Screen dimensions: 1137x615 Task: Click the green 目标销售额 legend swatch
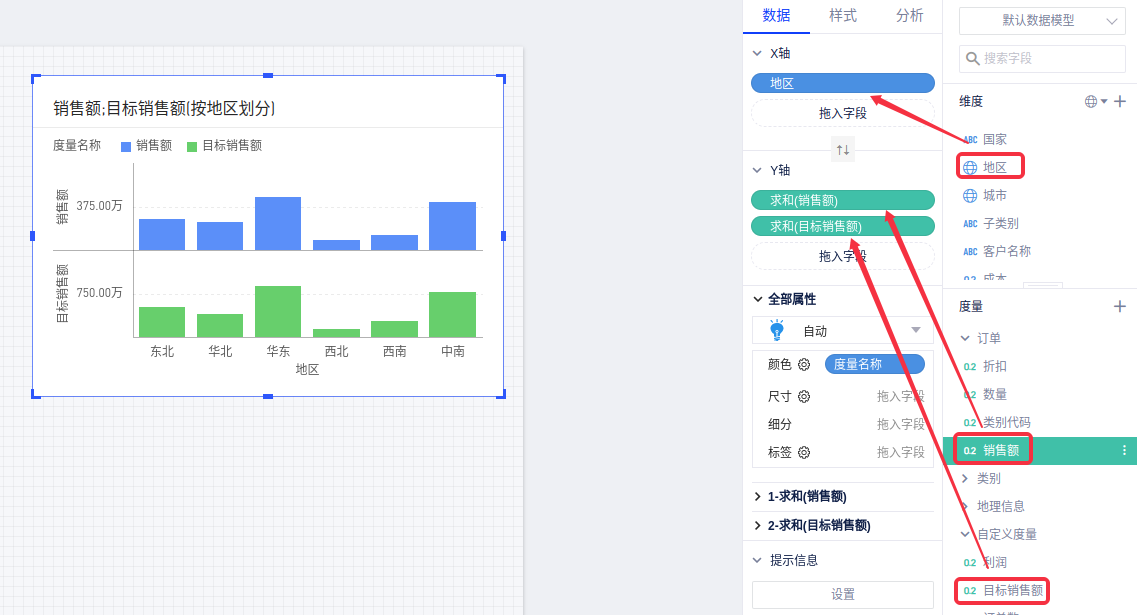pyautogui.click(x=193, y=146)
